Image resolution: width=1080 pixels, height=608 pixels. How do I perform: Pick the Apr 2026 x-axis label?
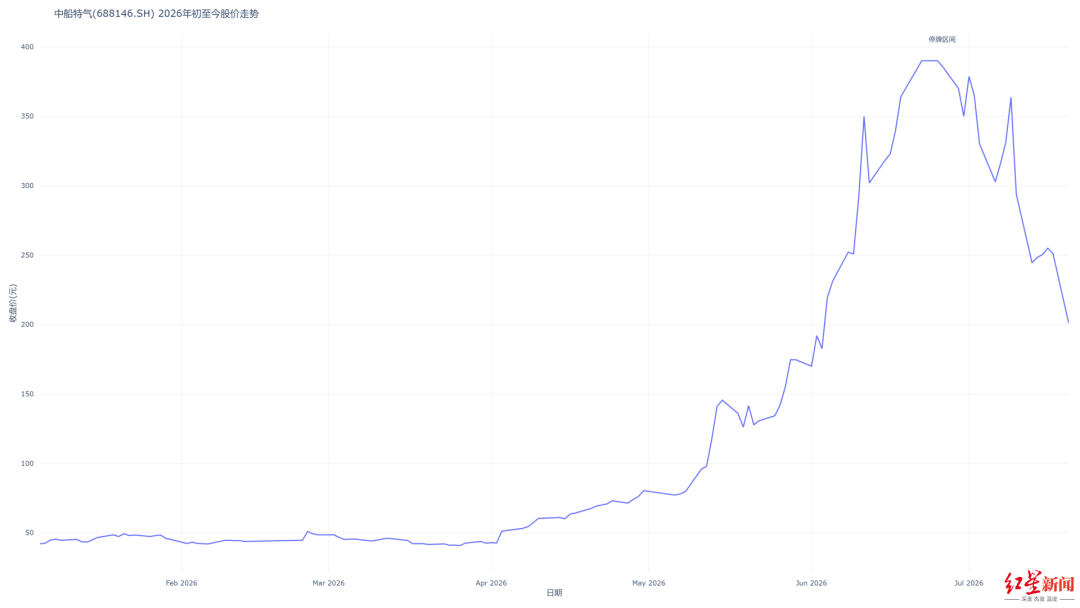point(491,583)
